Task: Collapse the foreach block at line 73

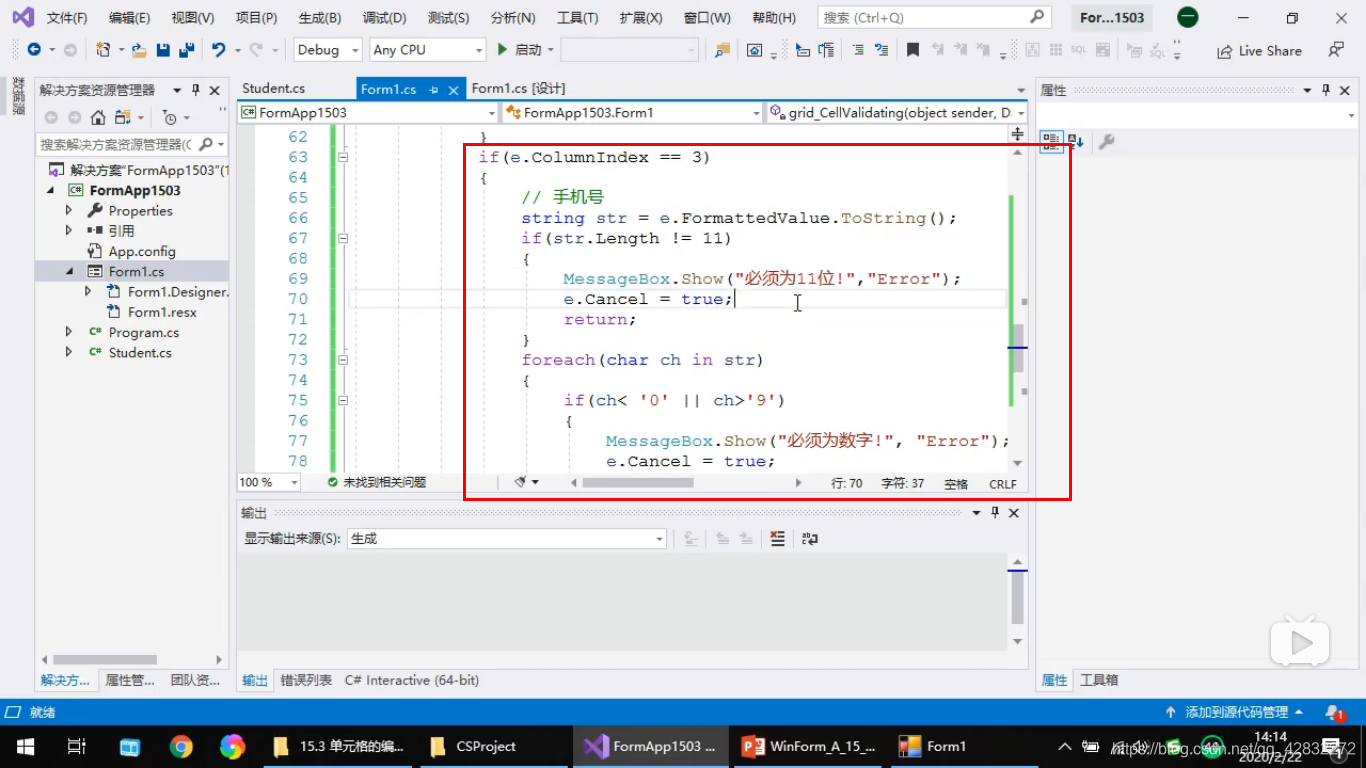Action: (x=343, y=360)
